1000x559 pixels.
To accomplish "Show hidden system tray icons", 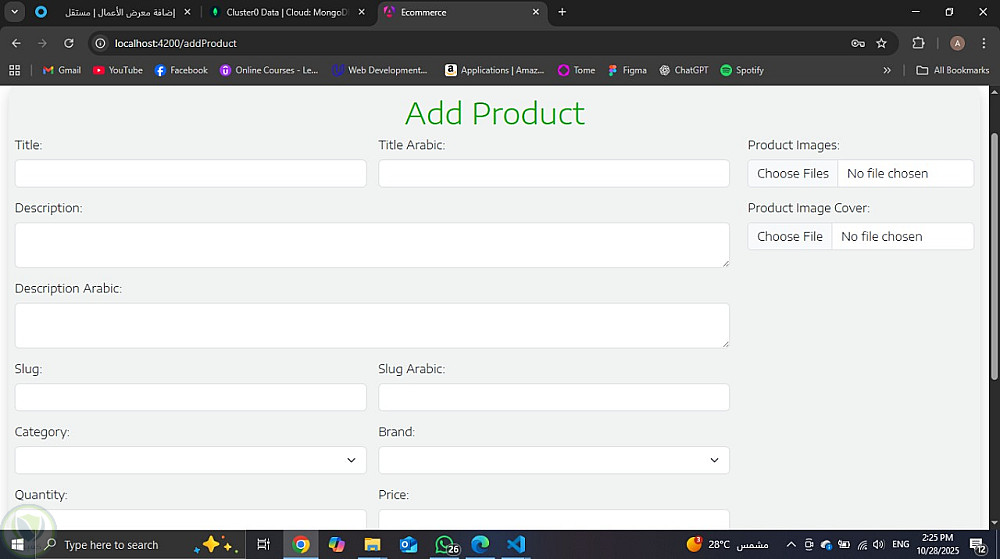I will coord(791,544).
